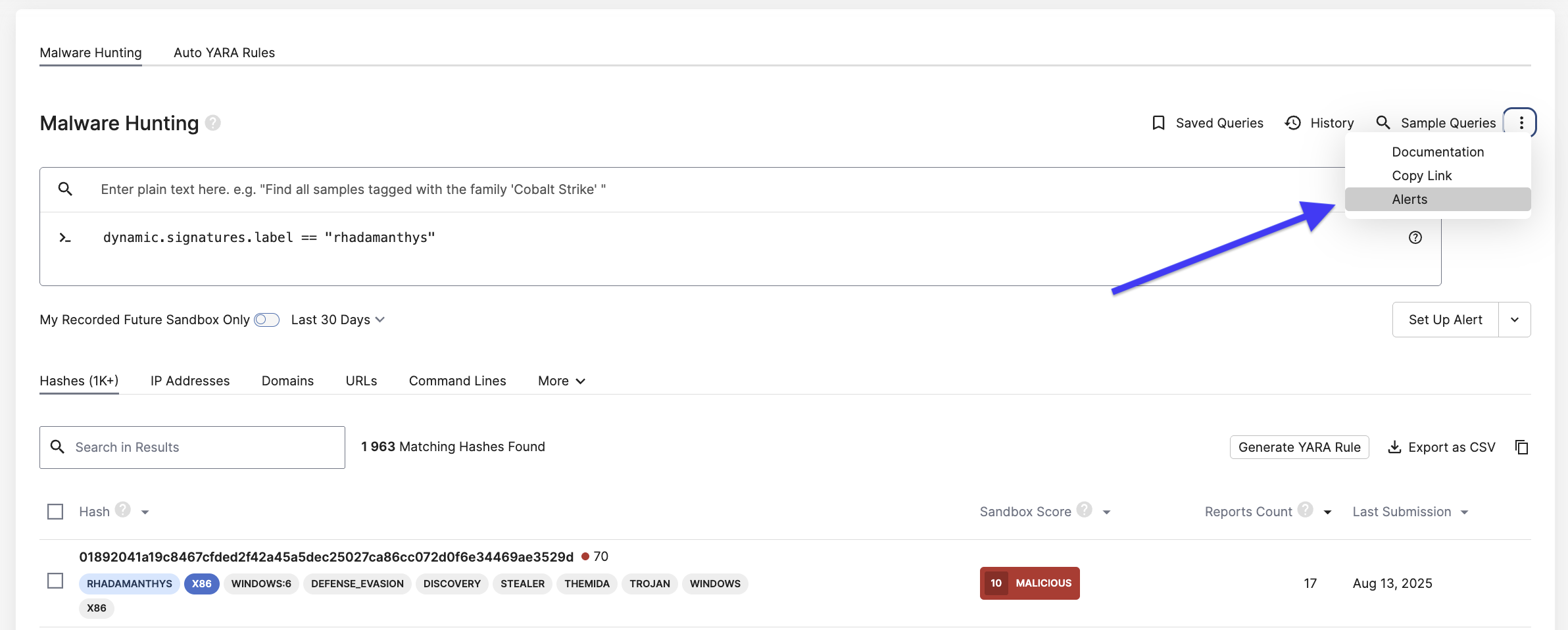Open the More tabs dropdown
Screen dimensions: 1568x630
pyautogui.click(x=561, y=381)
